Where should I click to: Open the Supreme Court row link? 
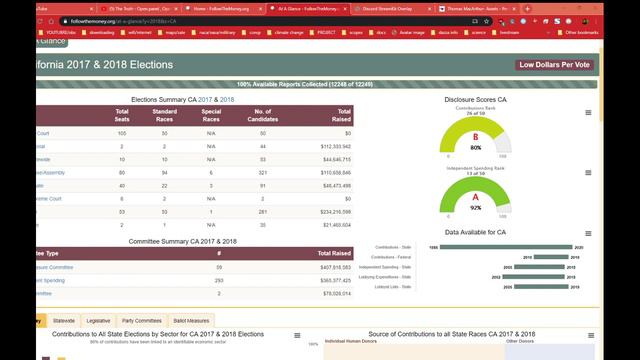[49, 199]
